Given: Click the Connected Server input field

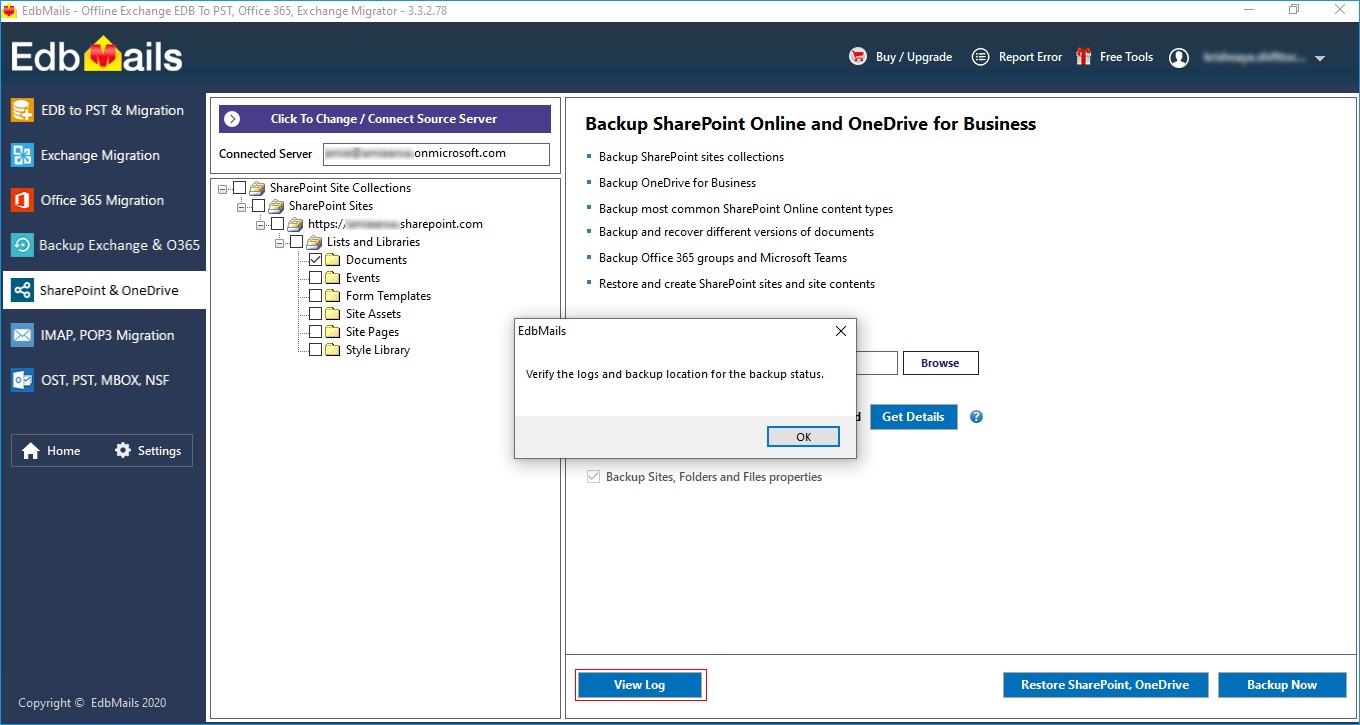Looking at the screenshot, I should coord(436,154).
